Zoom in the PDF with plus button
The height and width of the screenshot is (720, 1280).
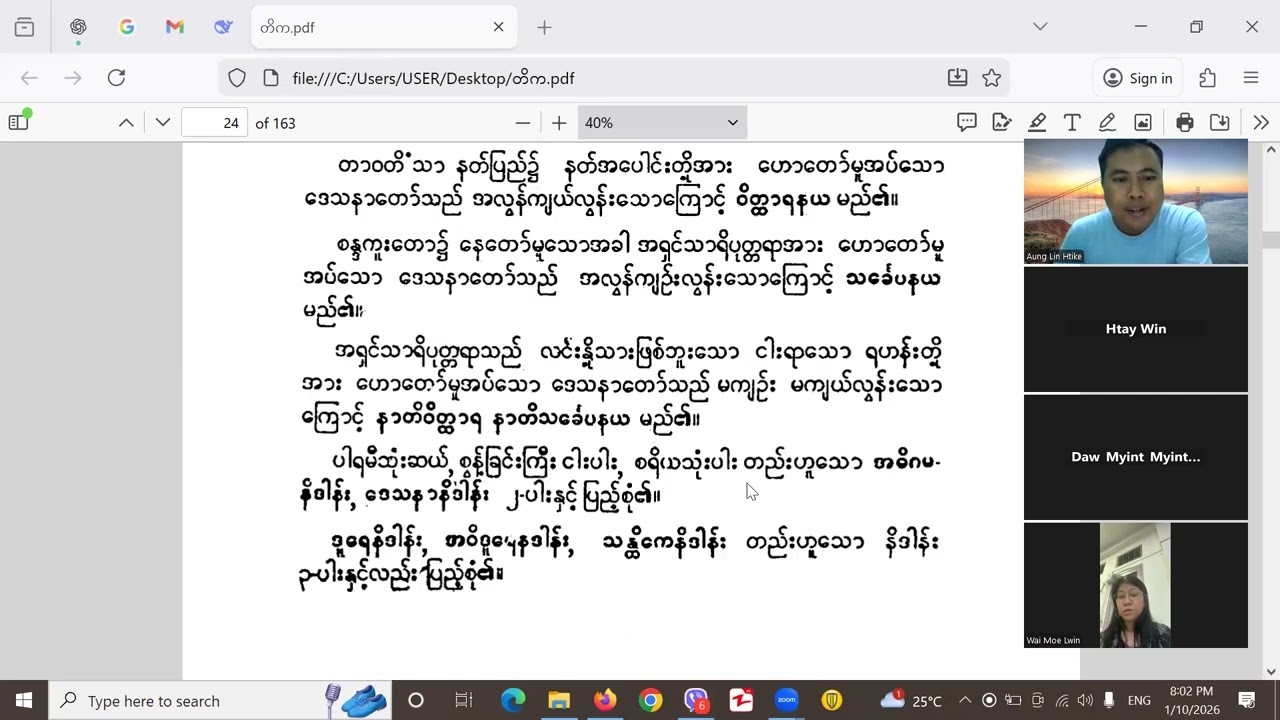(559, 122)
